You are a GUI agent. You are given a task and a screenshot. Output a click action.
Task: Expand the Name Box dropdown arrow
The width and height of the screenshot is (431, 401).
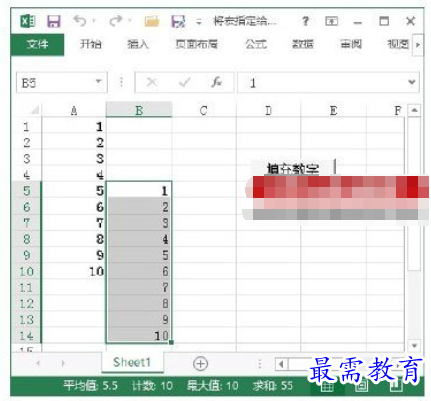[x=98, y=81]
